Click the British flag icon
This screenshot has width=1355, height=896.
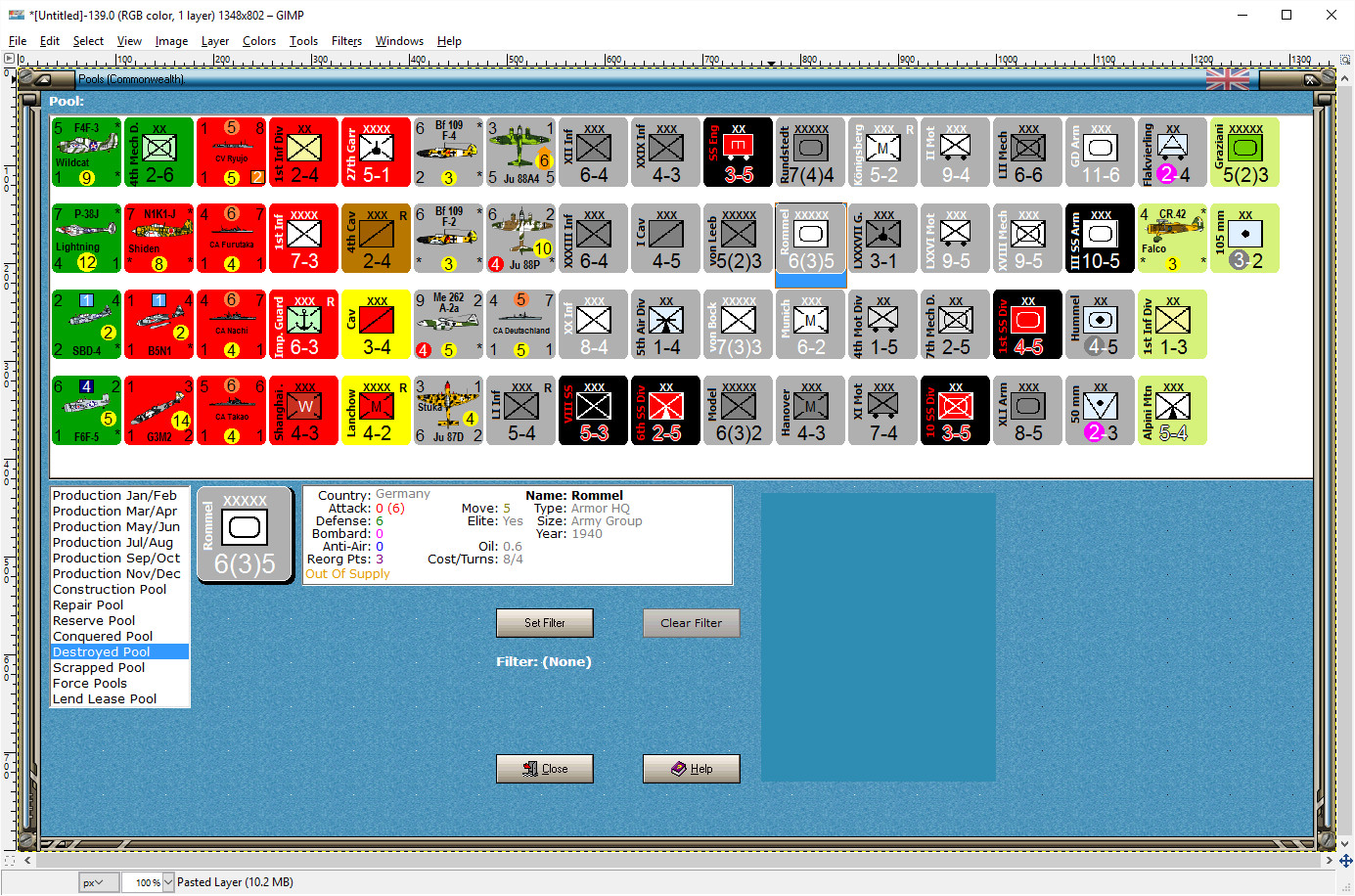tap(1228, 79)
